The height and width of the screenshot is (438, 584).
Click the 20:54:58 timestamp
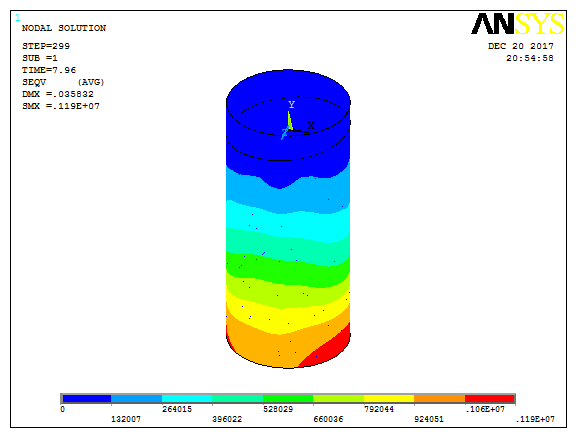[530, 58]
